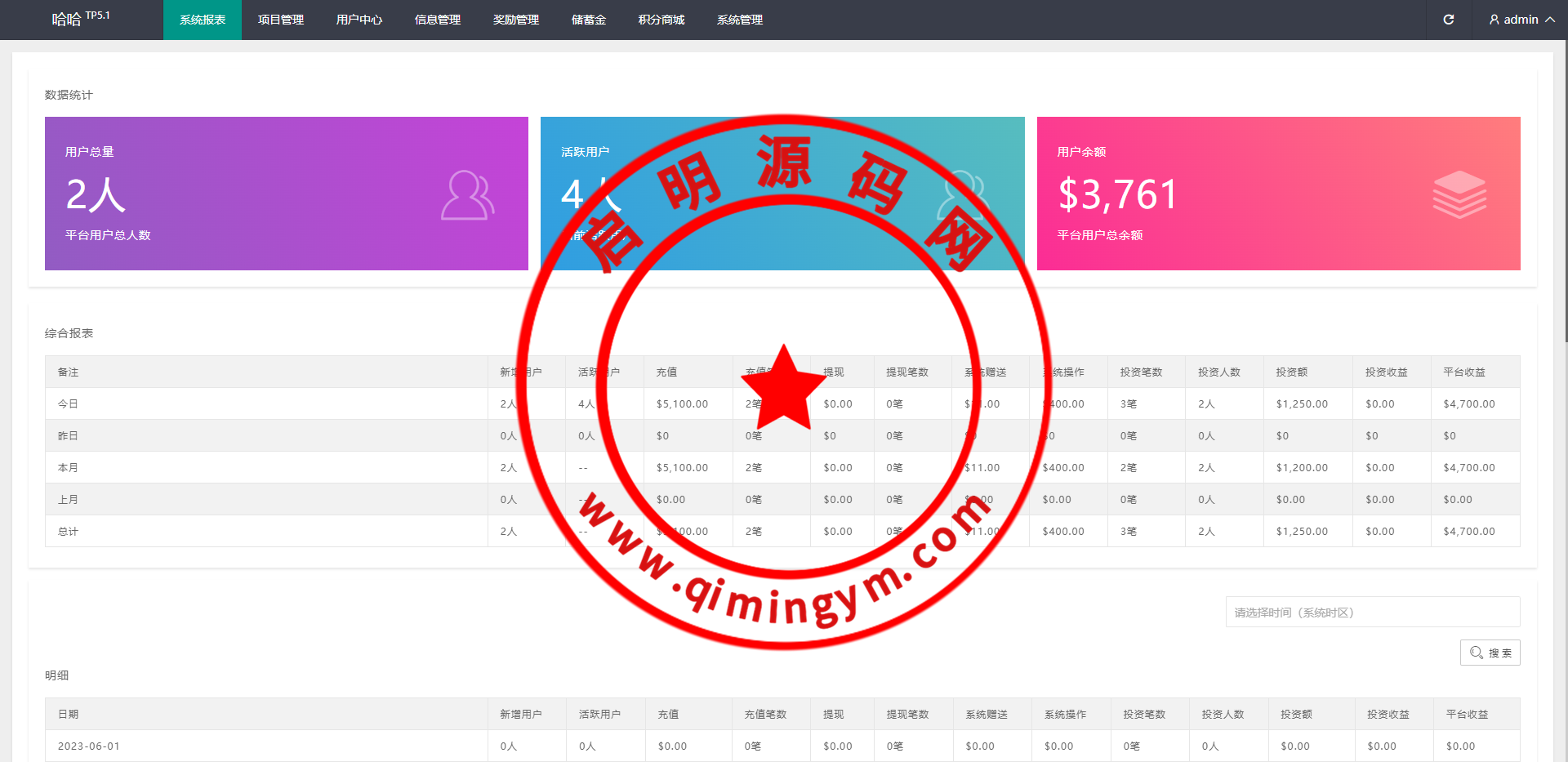Click the 哈哈 TP5.1 logo link
1568x762 pixels.
[x=80, y=18]
